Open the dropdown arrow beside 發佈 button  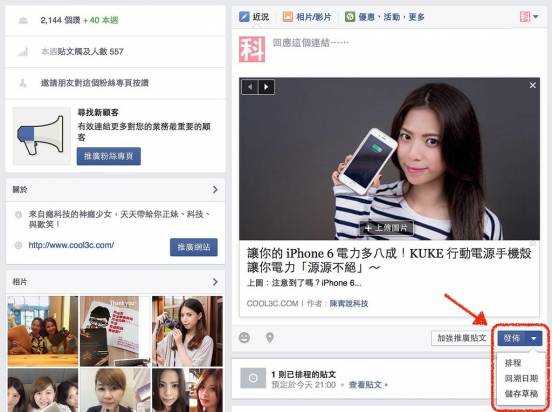tap(534, 338)
